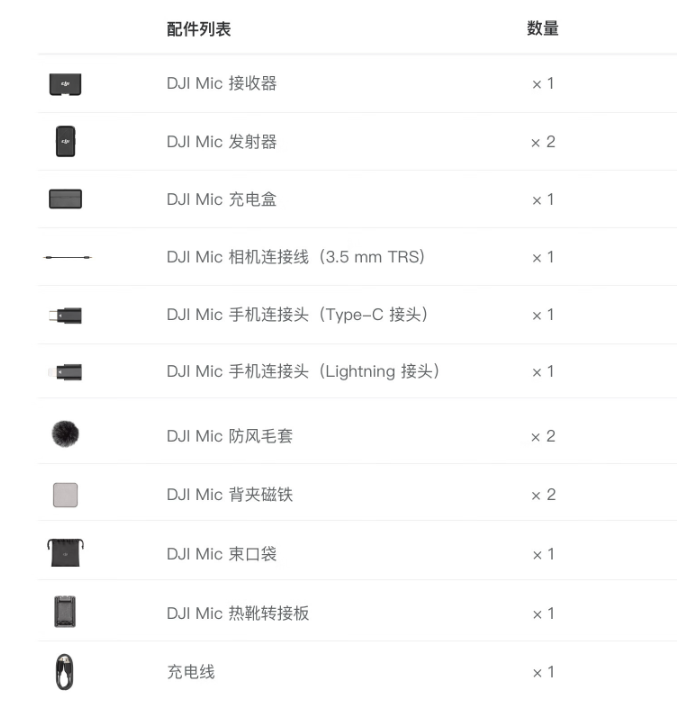
Task: Select the DJI Mic 发射器 label
Action: click(222, 142)
